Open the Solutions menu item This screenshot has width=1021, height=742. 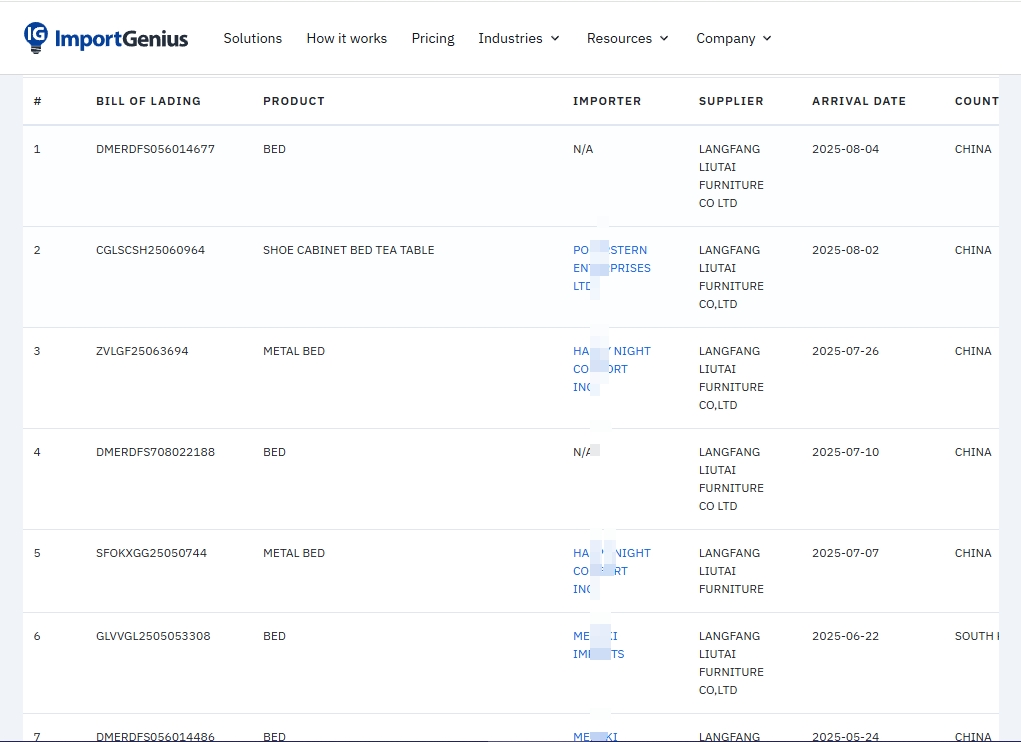(x=253, y=38)
